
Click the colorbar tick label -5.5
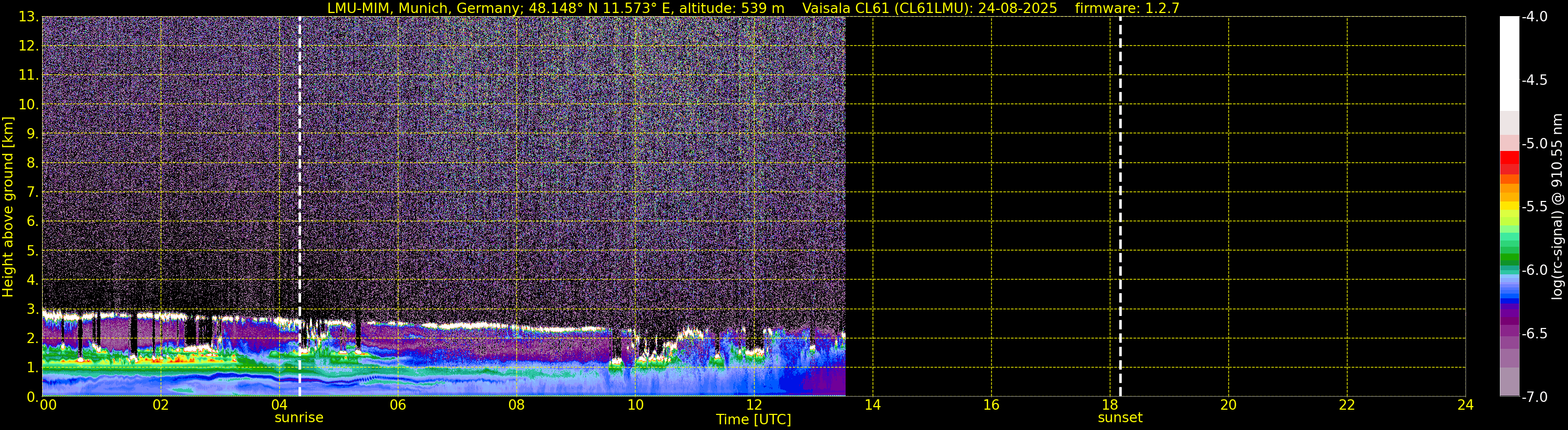click(1534, 207)
